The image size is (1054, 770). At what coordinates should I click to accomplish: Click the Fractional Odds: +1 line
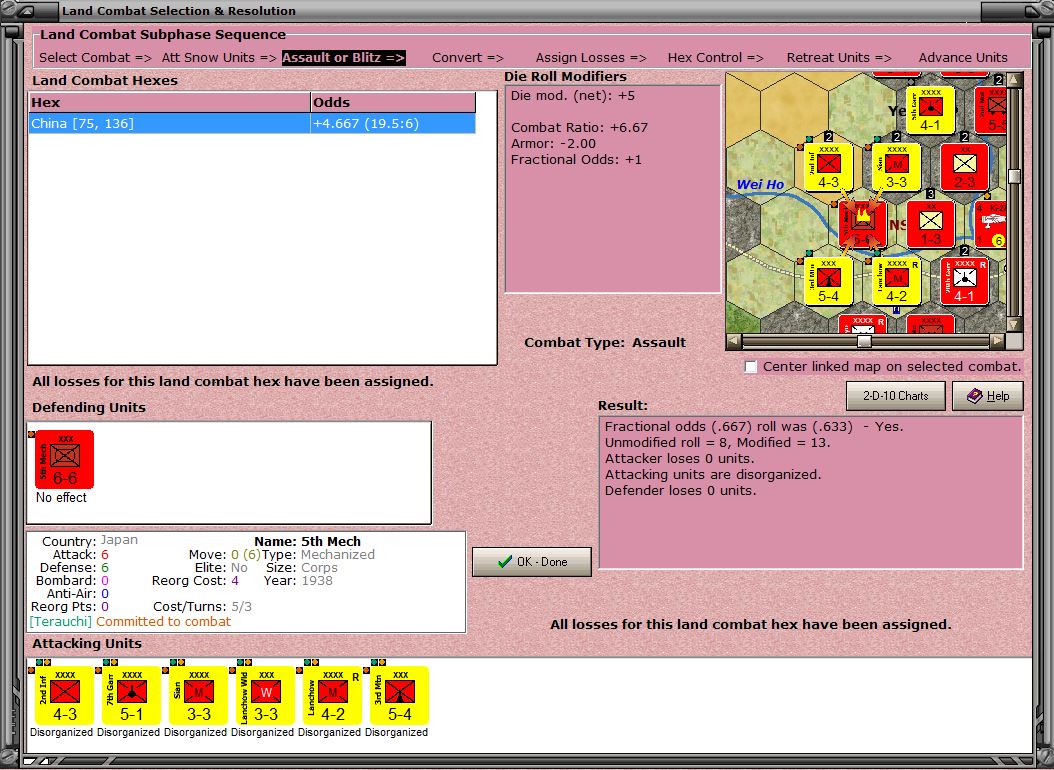(576, 160)
